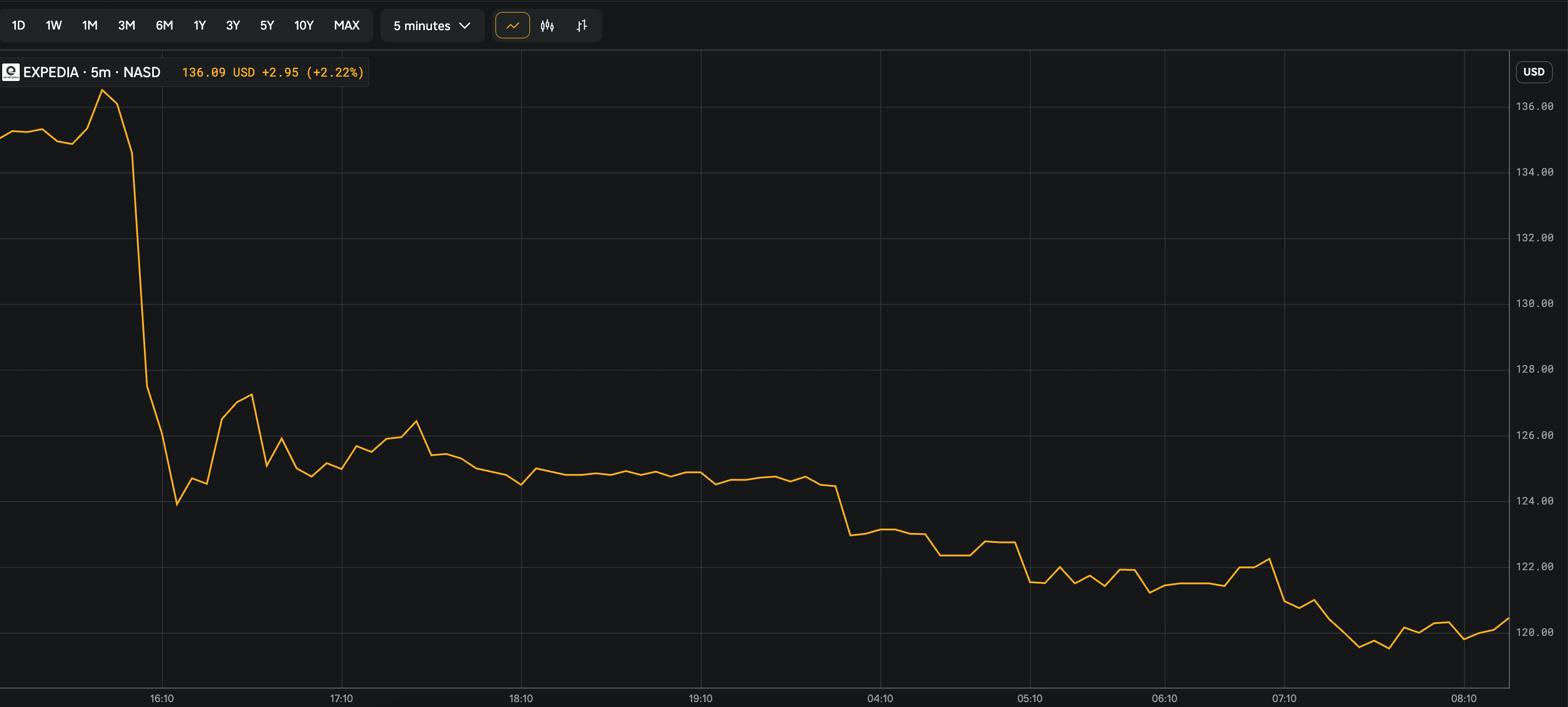Click the 05:10 time axis label
The height and width of the screenshot is (707, 1568).
click(1030, 698)
